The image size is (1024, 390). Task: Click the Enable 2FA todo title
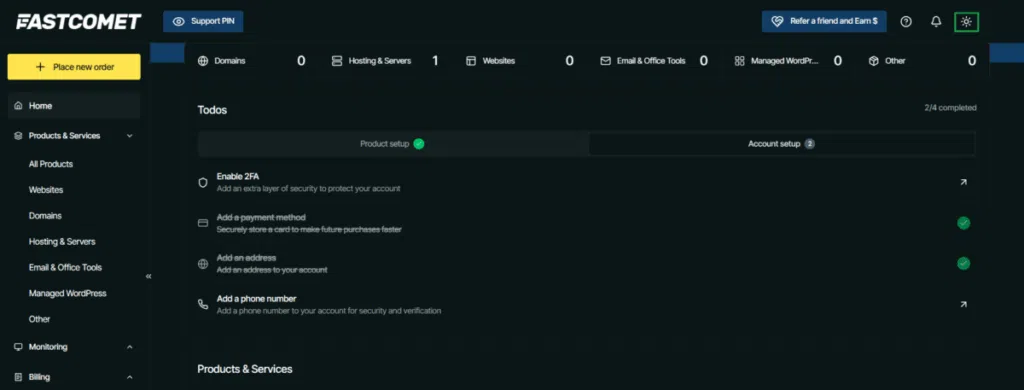click(238, 176)
